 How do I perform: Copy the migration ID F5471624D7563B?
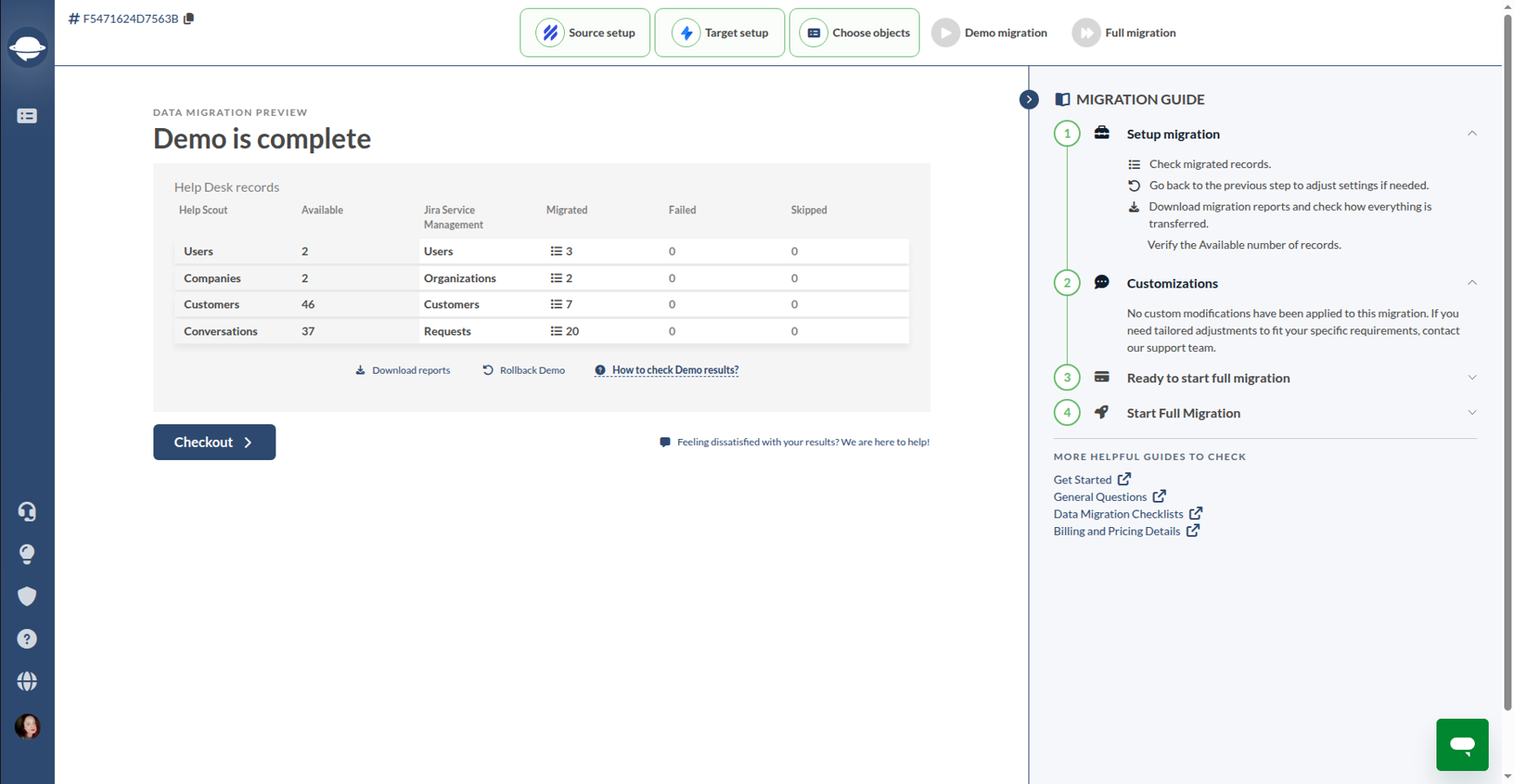point(189,18)
